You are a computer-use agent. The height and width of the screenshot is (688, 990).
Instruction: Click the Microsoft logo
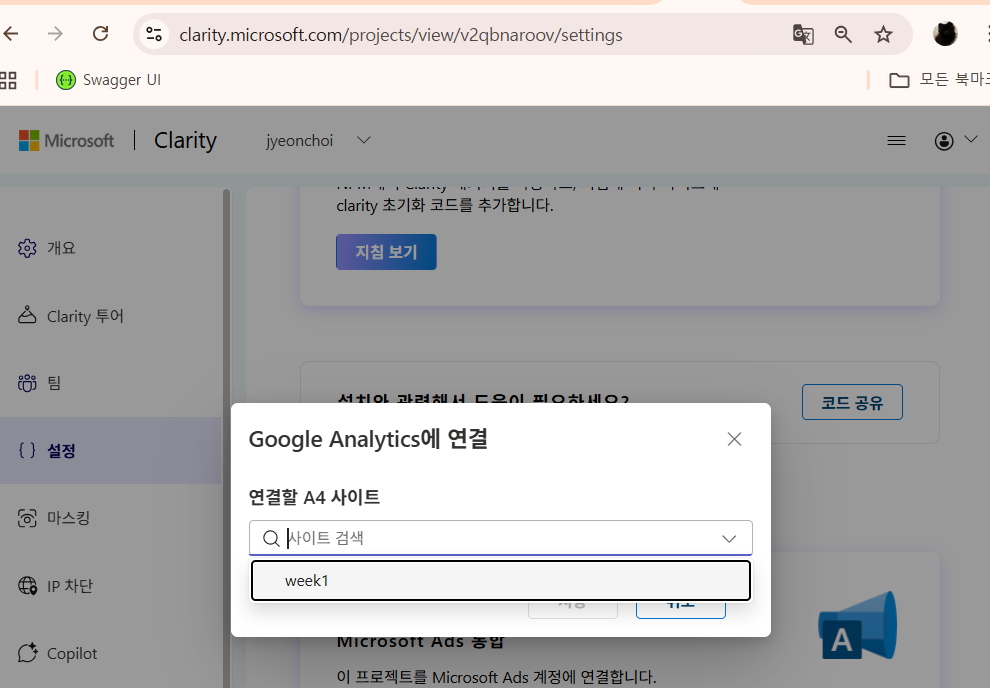click(66, 140)
